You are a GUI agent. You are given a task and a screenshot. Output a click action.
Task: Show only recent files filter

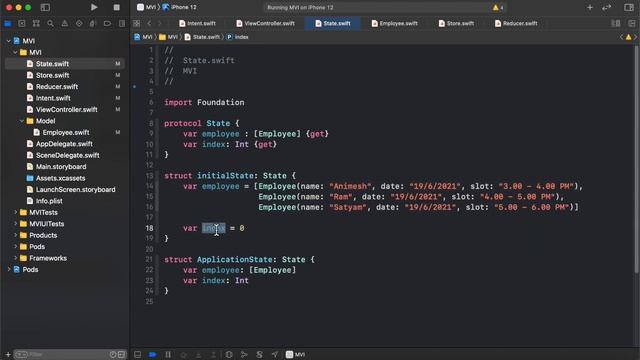click(x=113, y=354)
